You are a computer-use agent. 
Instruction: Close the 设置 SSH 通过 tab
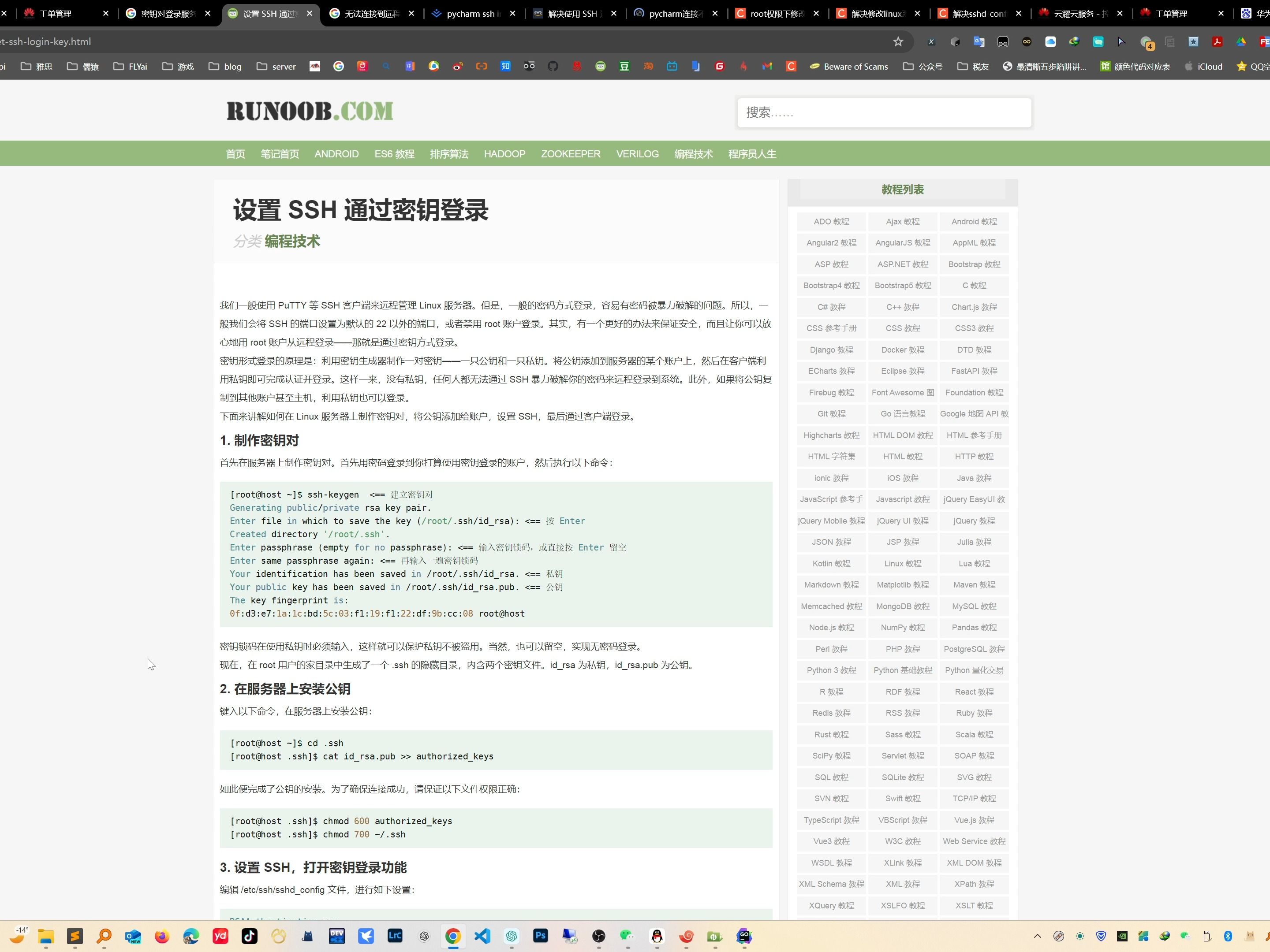pos(310,13)
